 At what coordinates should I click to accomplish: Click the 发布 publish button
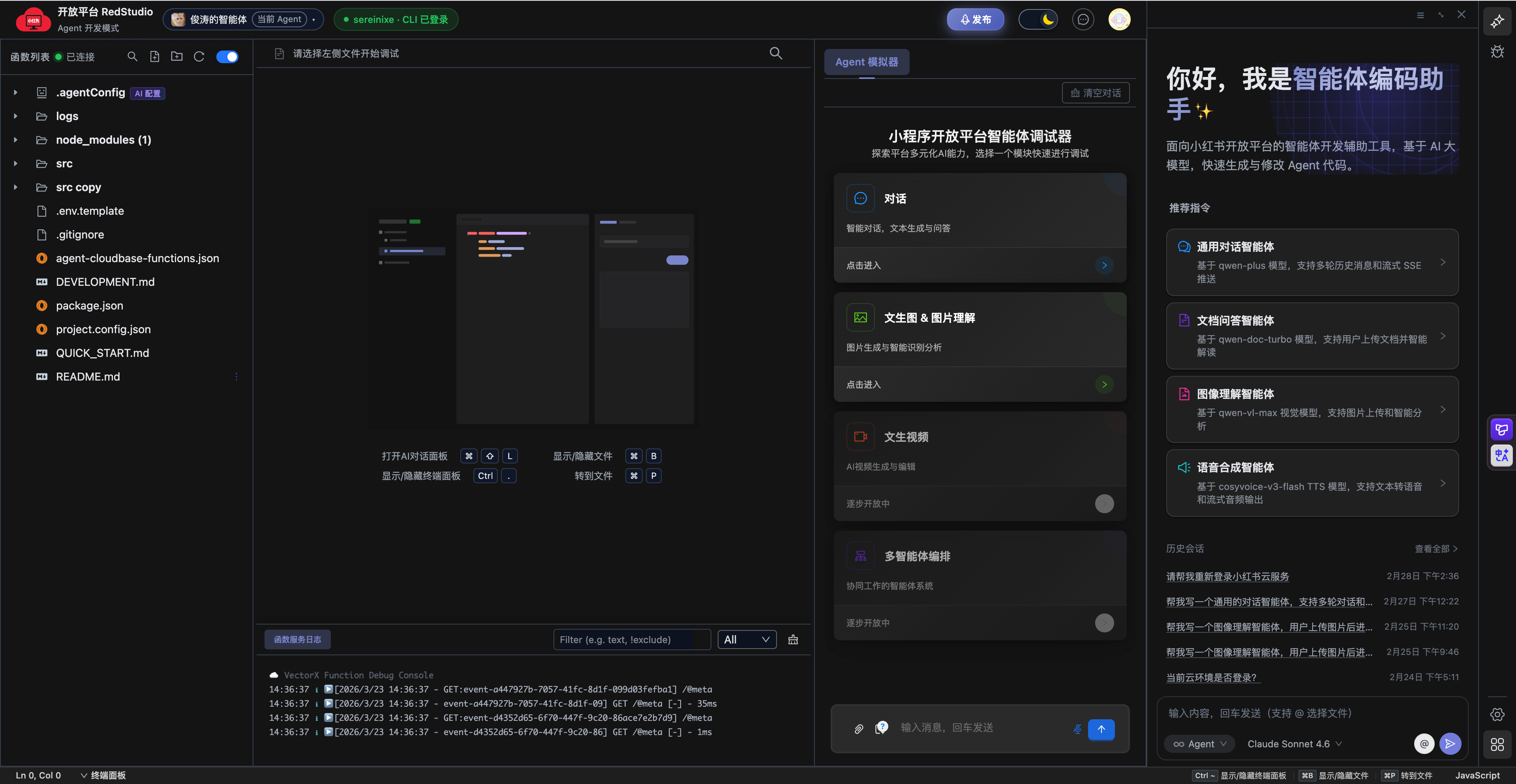[975, 19]
